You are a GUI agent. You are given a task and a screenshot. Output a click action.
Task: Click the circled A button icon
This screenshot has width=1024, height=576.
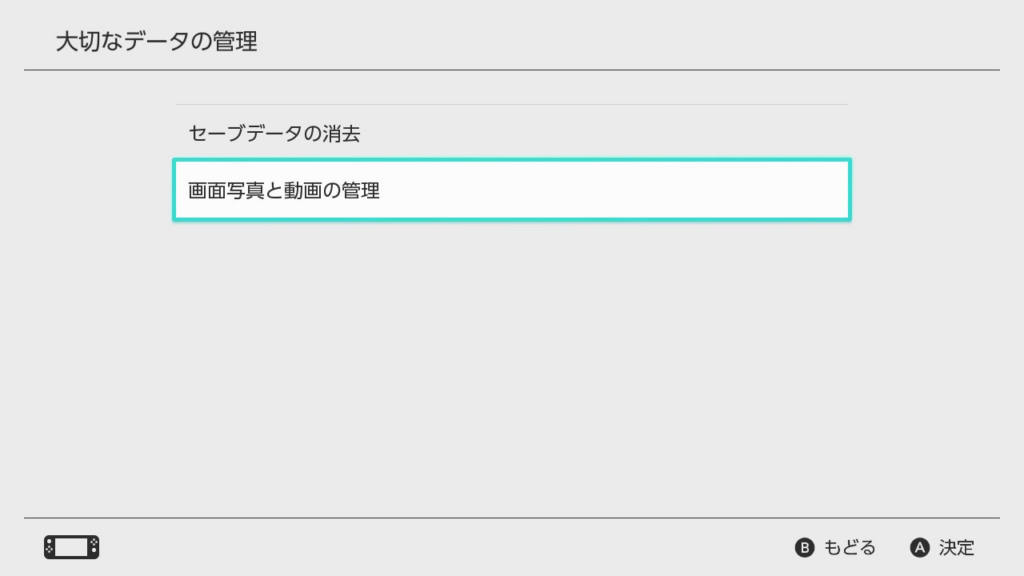click(920, 548)
